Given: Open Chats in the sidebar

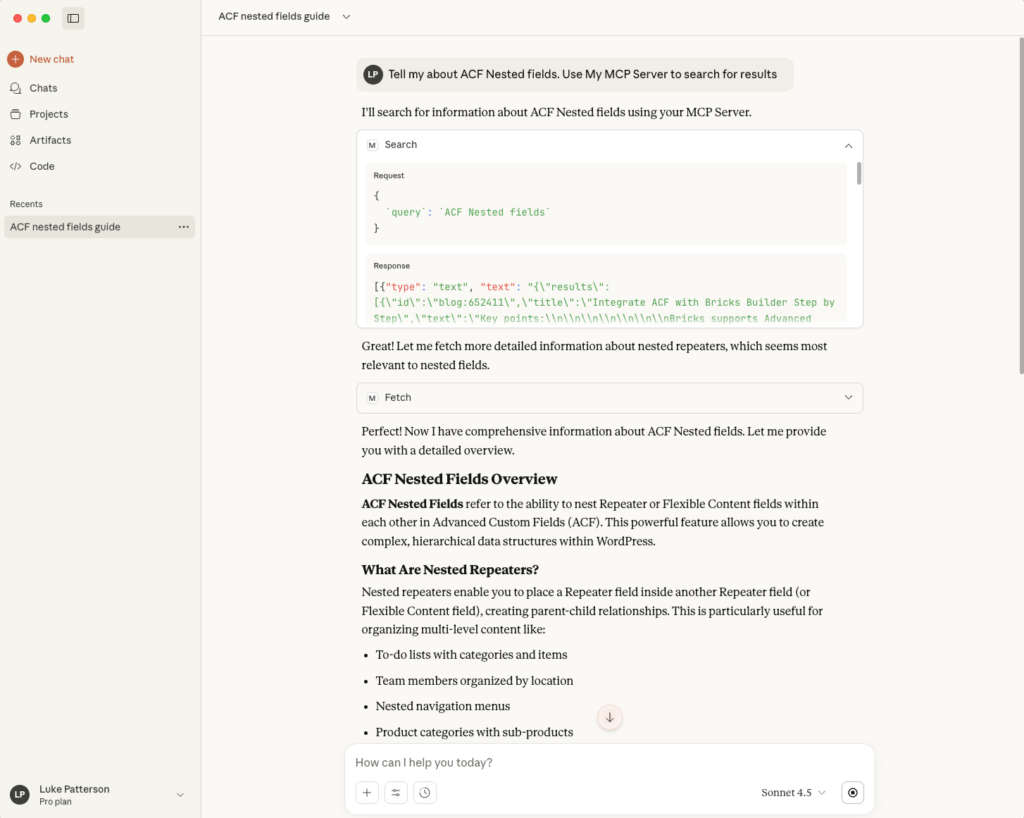Looking at the screenshot, I should pos(43,88).
